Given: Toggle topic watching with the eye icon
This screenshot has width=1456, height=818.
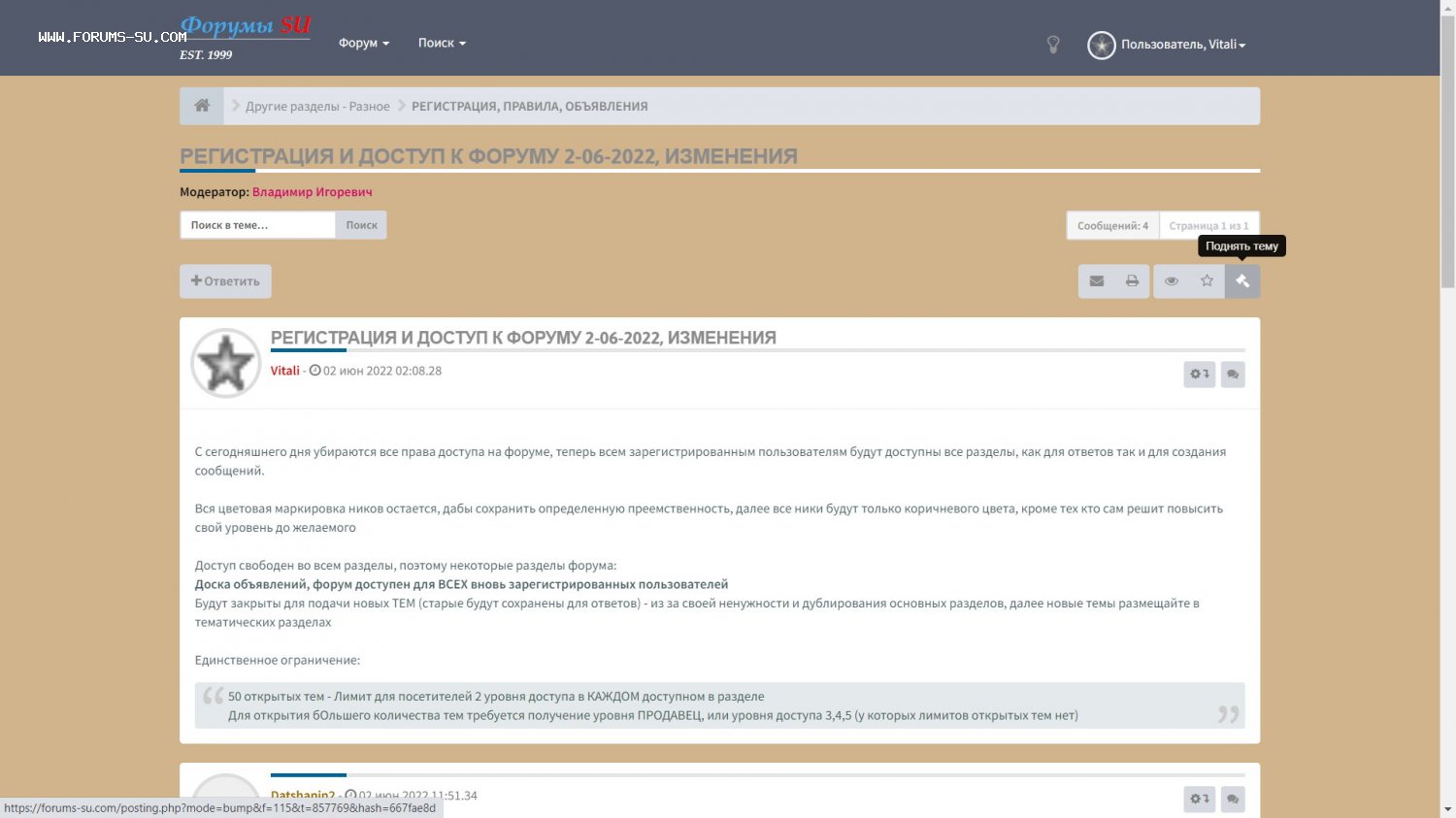Looking at the screenshot, I should click(1172, 281).
